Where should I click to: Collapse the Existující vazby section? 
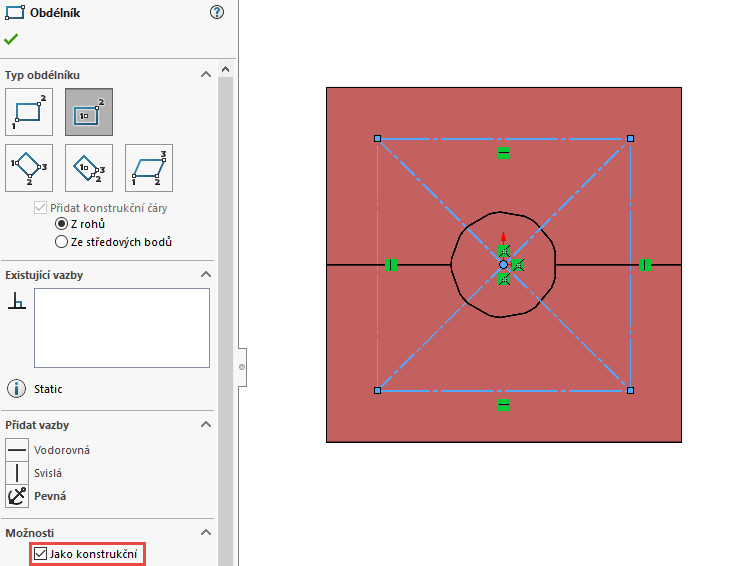click(206, 275)
